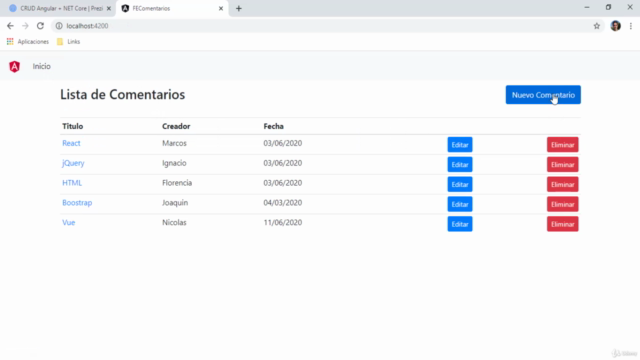Open the Chrome profile avatar

coord(616,26)
